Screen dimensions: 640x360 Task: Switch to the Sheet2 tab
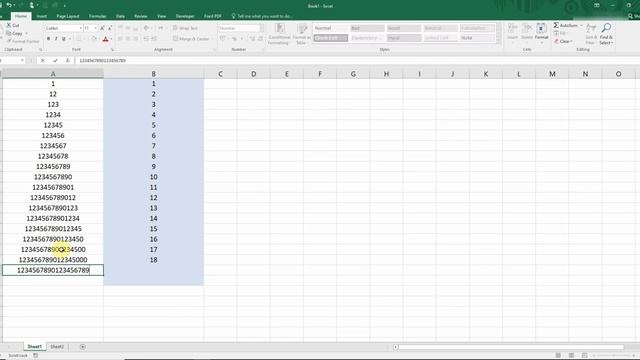[x=57, y=347]
